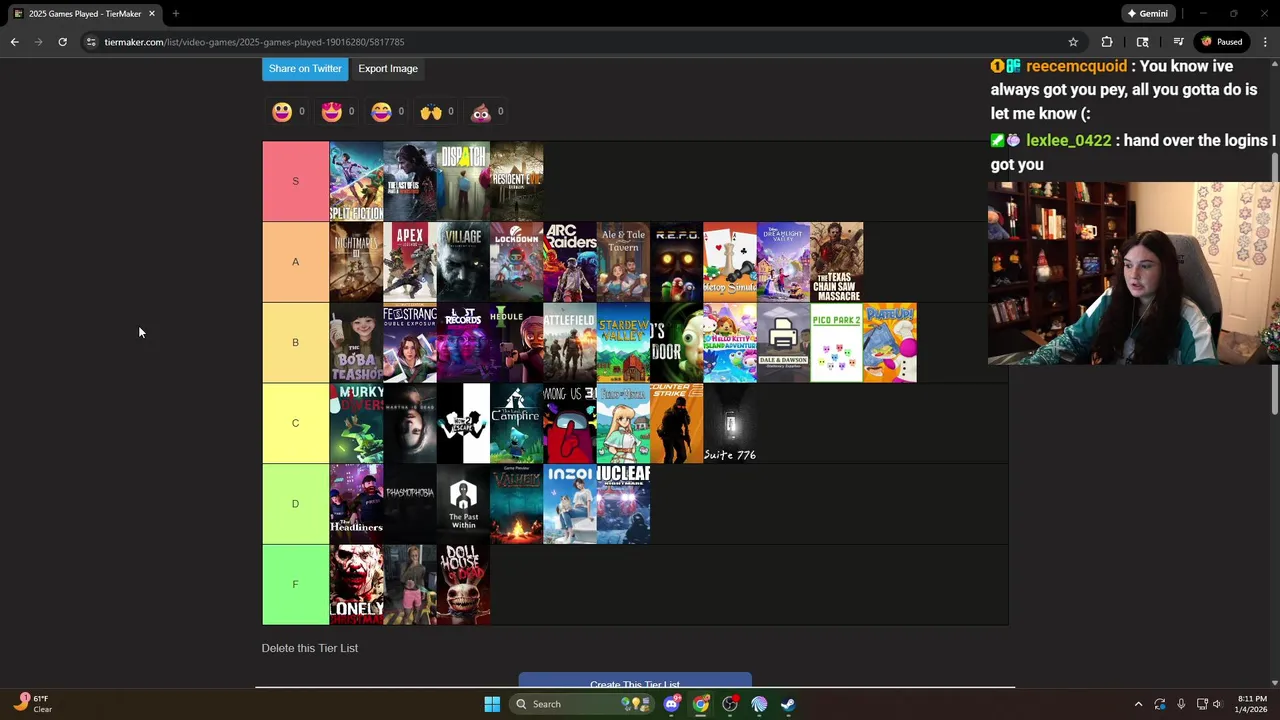React with the laughing tears emoji
The image size is (1280, 720).
coord(381,112)
